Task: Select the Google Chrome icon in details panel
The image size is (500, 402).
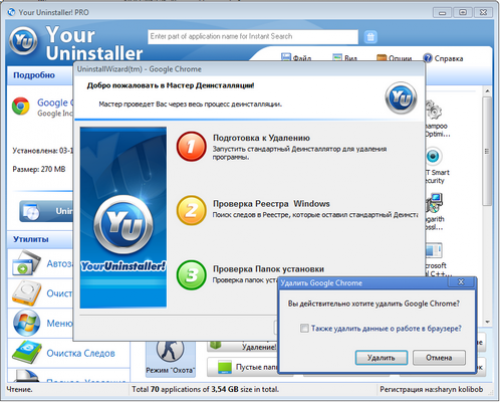Action: [x=21, y=106]
